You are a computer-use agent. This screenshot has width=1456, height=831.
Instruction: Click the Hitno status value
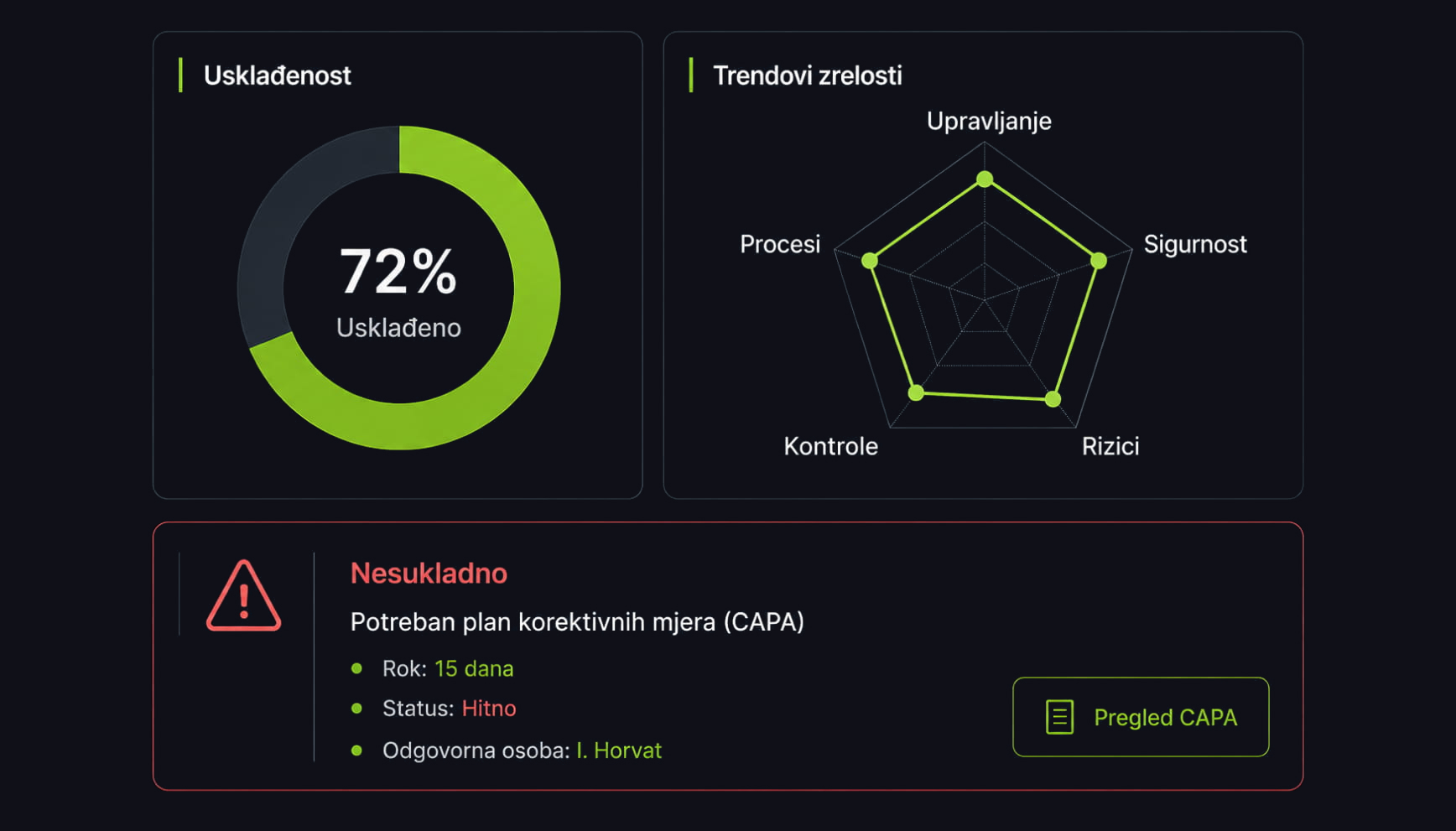coord(489,709)
